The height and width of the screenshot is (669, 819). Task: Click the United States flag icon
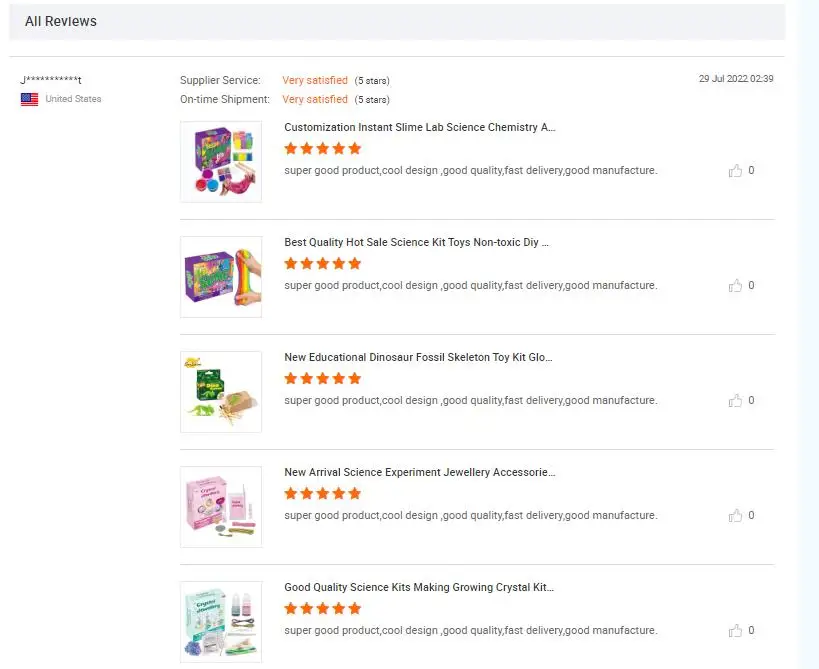pyautogui.click(x=30, y=99)
